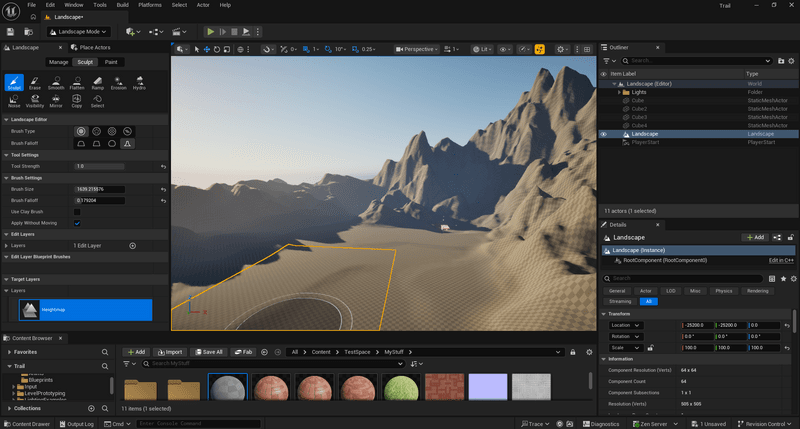Screen dimensions: 800x429
Task: Open the Output Log
Action: coord(77,424)
